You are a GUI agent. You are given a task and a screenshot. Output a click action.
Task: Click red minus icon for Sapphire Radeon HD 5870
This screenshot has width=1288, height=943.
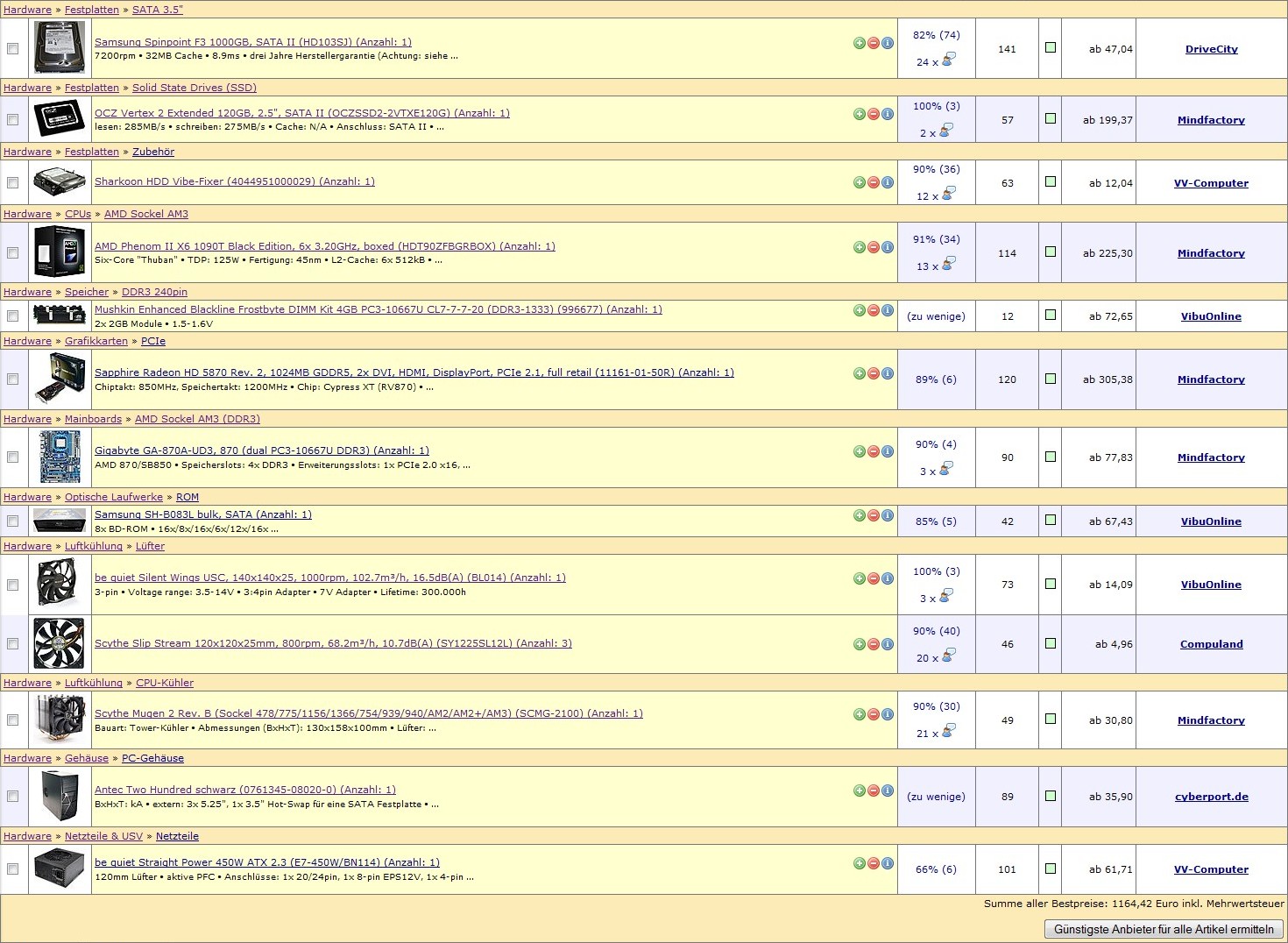point(873,373)
